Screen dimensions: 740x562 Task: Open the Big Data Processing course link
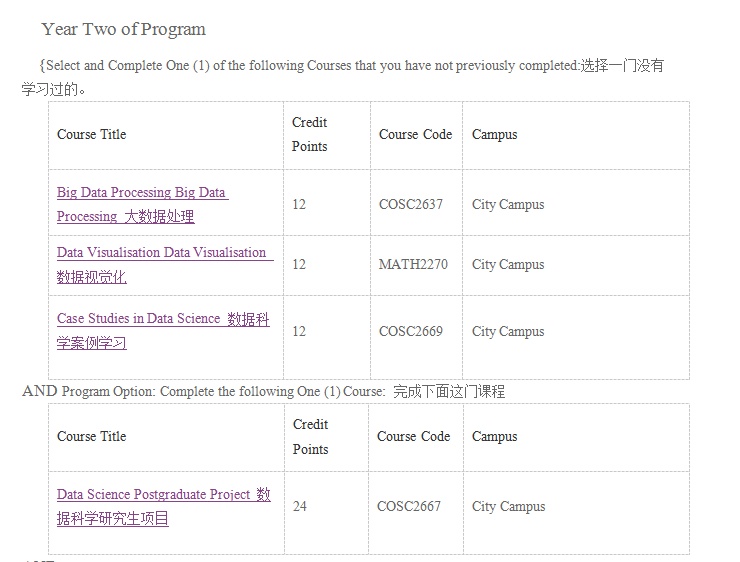click(143, 204)
